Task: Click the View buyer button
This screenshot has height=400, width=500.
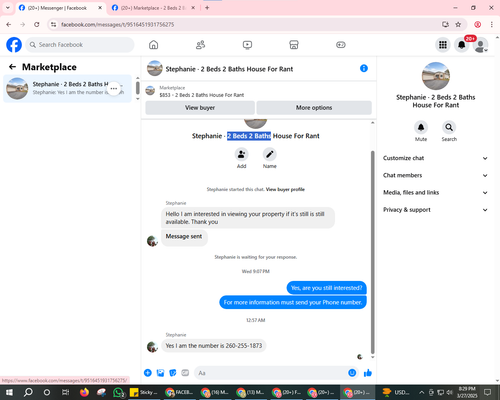Action: click(x=200, y=108)
